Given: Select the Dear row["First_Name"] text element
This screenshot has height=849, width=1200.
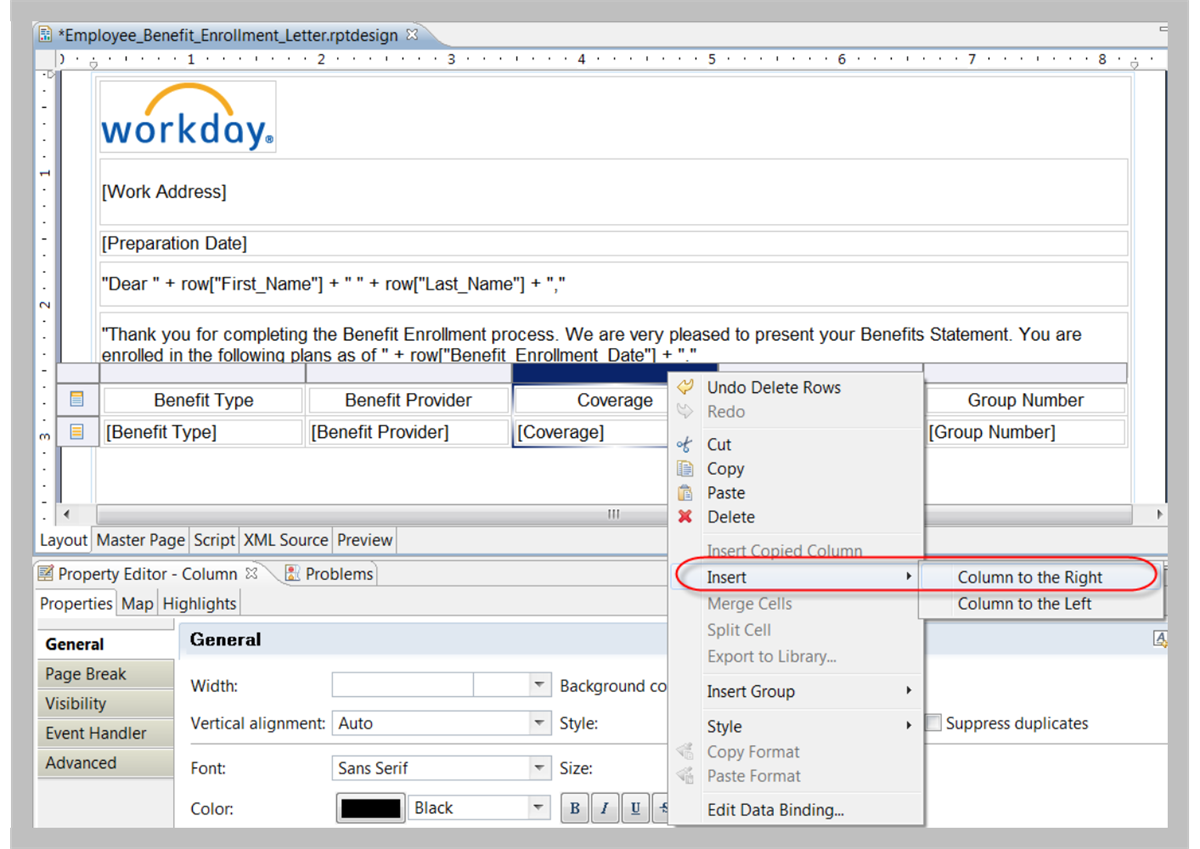Looking at the screenshot, I should (613, 284).
